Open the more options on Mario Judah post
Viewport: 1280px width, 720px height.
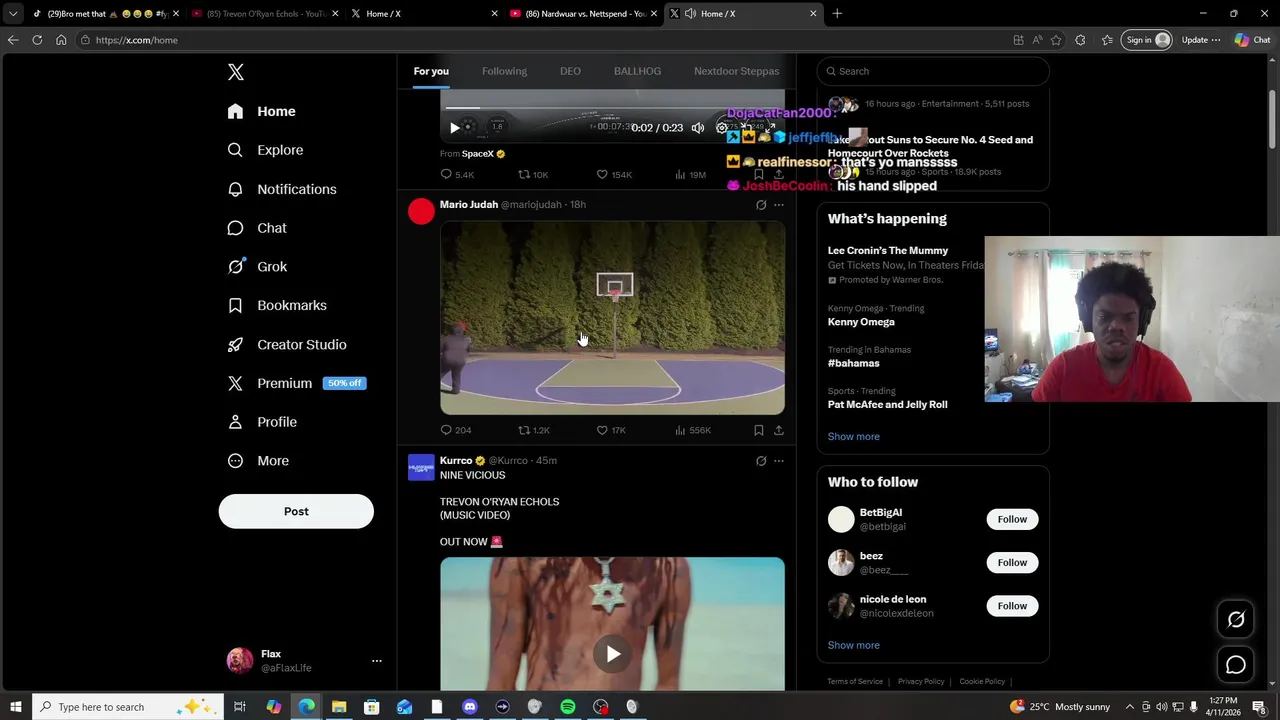click(x=779, y=205)
